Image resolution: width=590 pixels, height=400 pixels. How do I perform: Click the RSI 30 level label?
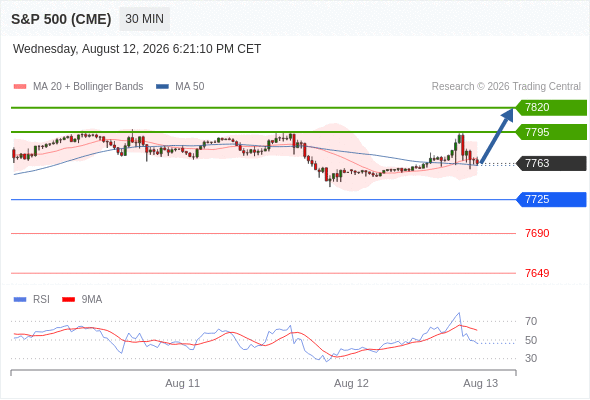[531, 358]
